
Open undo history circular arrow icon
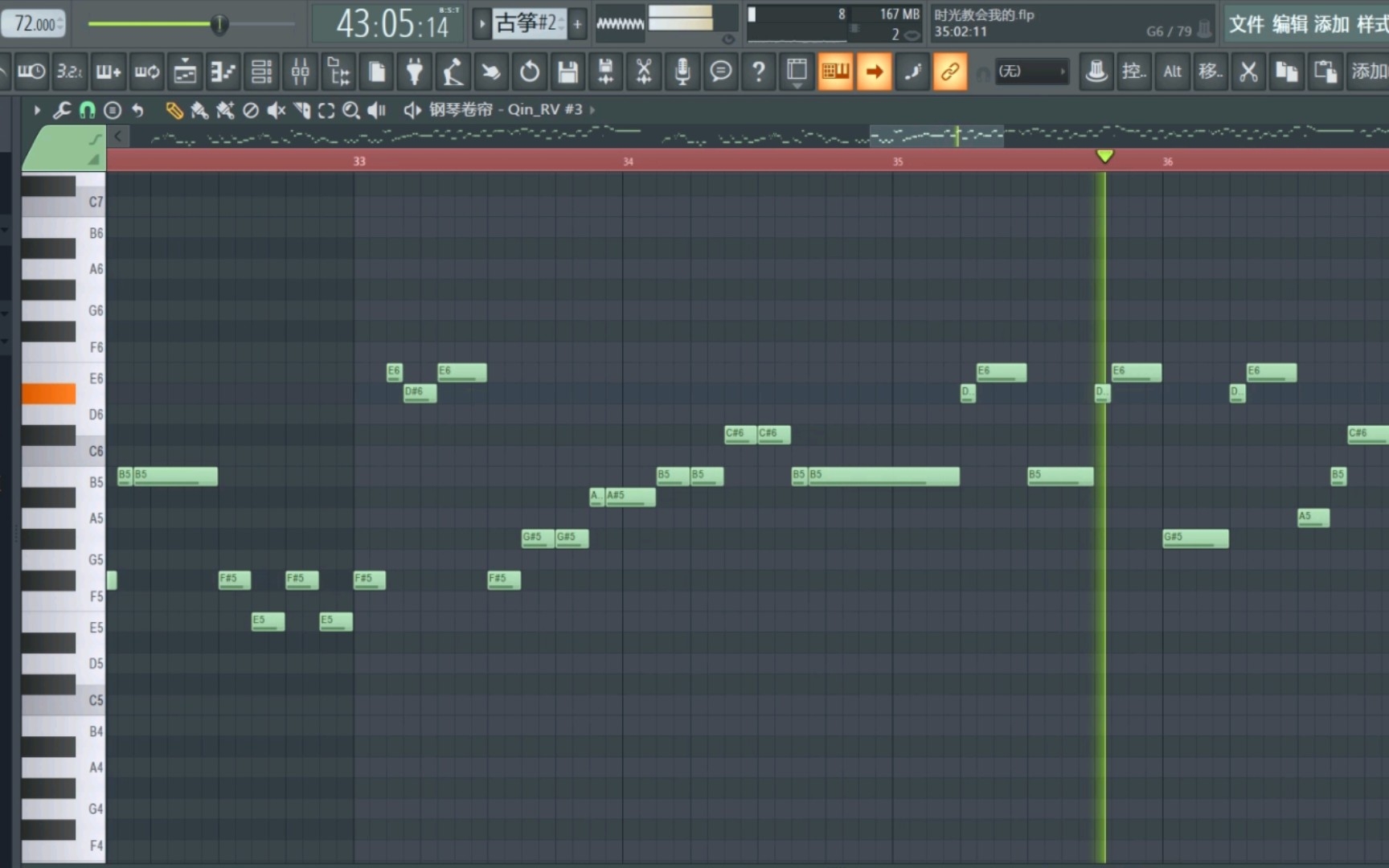pos(529,72)
